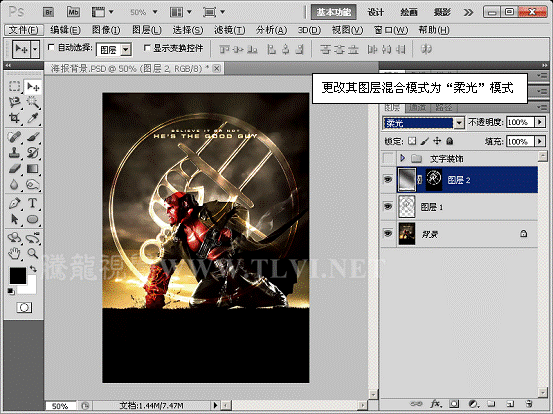This screenshot has width=553, height=414.
Task: Select the 3D Camera Orbit tool
Action: point(33,238)
